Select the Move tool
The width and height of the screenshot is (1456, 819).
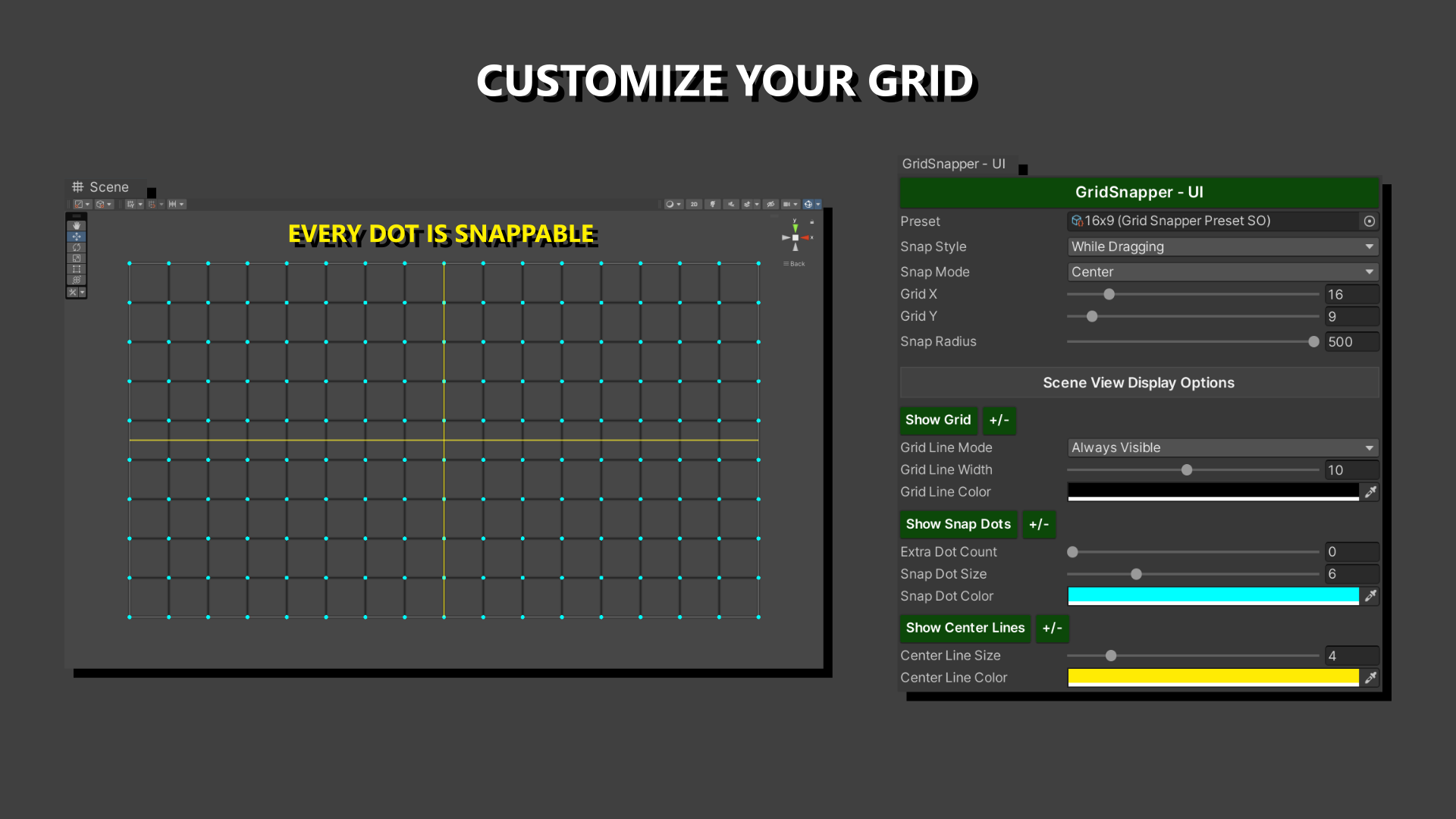[x=76, y=236]
